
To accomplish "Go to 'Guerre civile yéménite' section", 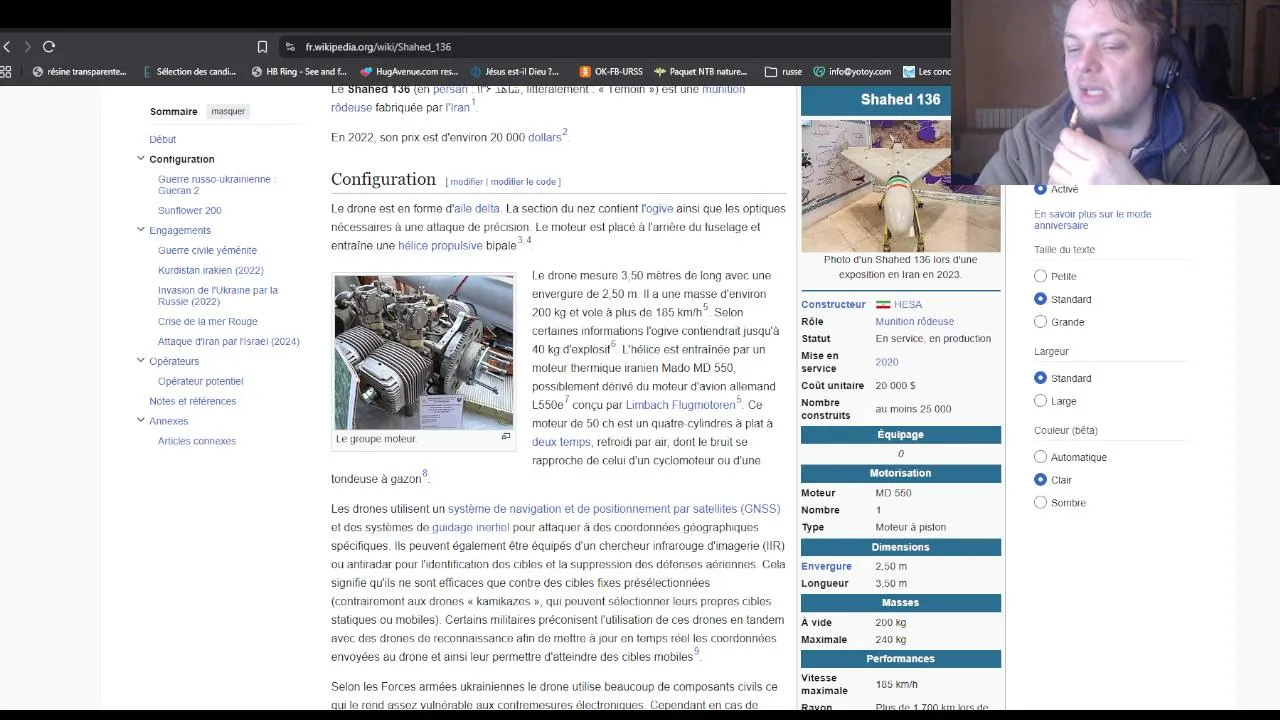I will pos(207,250).
